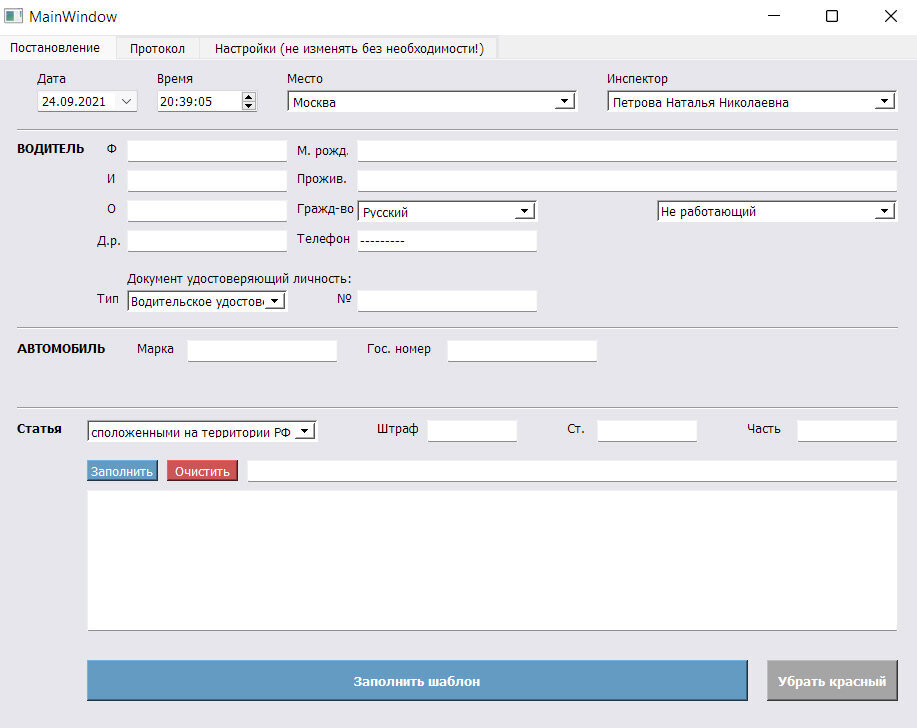The width and height of the screenshot is (917, 728).
Task: Click the document № field
Action: (x=447, y=301)
